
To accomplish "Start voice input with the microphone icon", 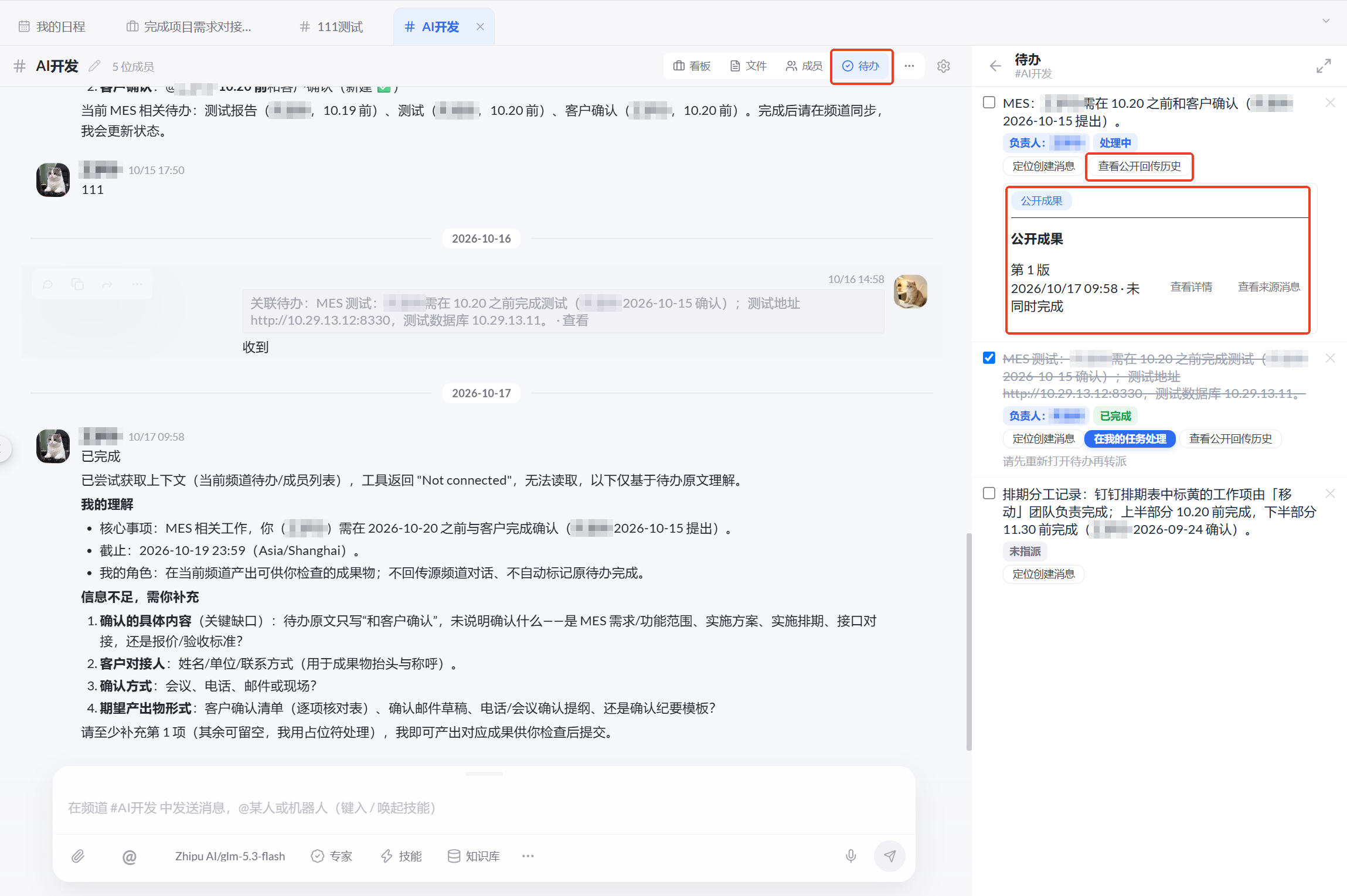I will click(x=851, y=857).
